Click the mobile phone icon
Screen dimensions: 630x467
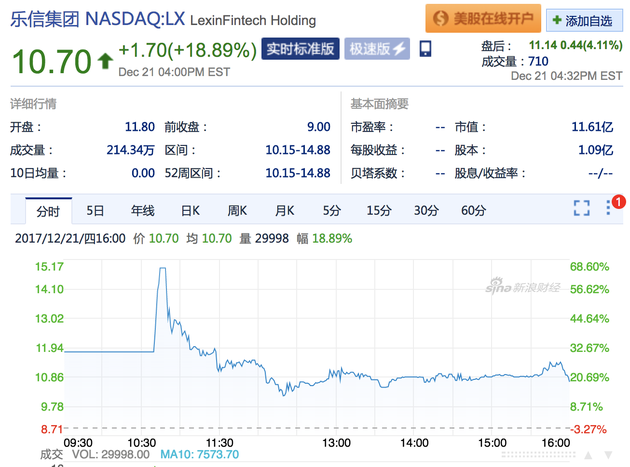click(425, 49)
